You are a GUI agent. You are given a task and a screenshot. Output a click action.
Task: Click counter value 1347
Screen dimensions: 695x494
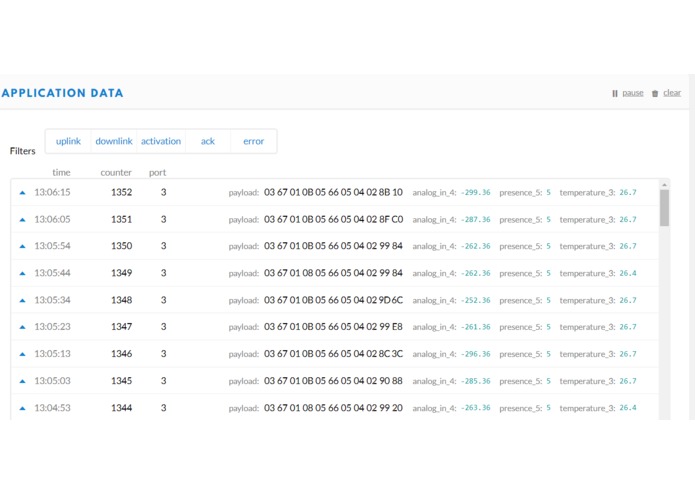[121, 327]
